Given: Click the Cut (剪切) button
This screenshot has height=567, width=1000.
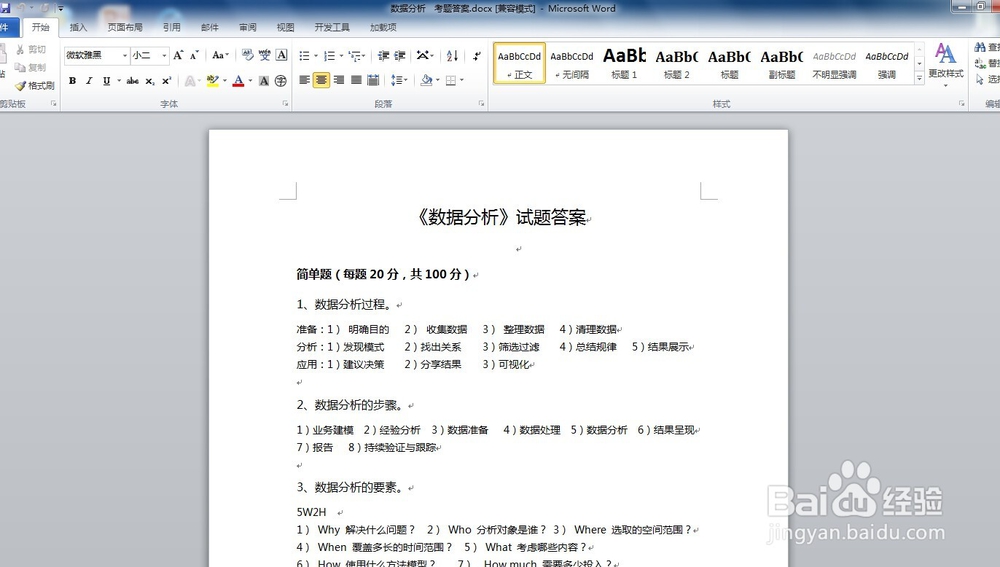Looking at the screenshot, I should tap(31, 49).
